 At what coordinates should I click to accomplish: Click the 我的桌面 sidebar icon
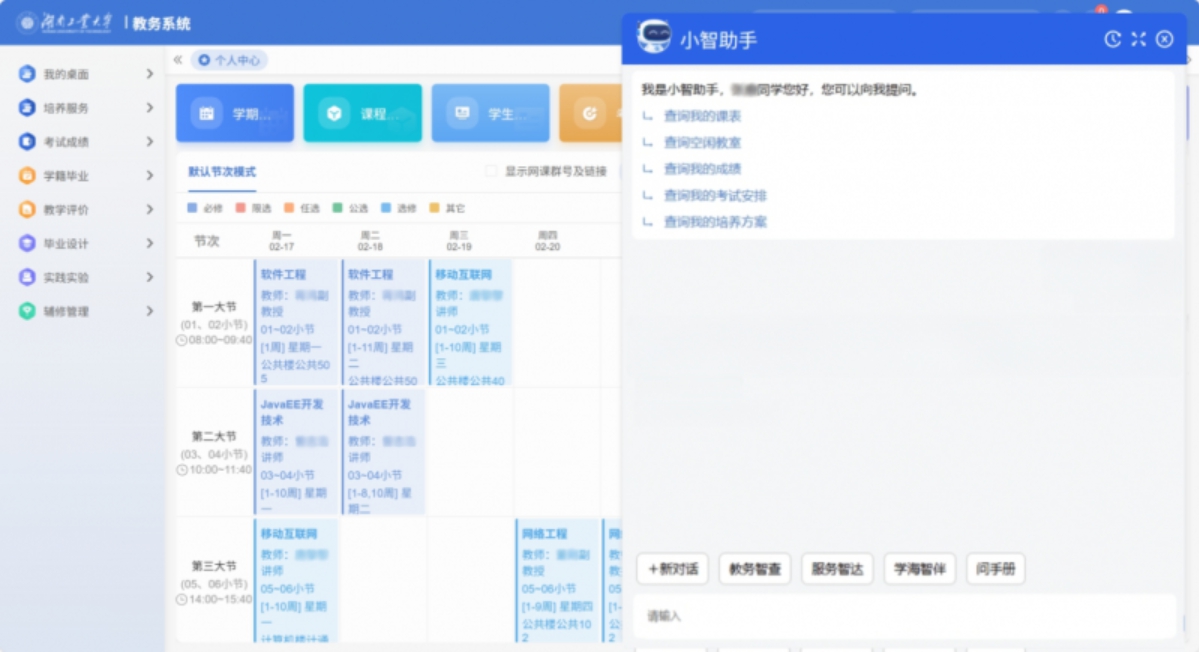coord(27,74)
